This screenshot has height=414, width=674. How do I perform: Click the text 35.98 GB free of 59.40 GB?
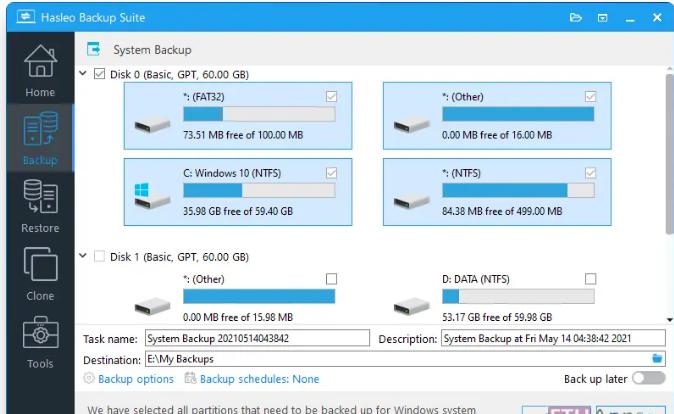[238, 211]
